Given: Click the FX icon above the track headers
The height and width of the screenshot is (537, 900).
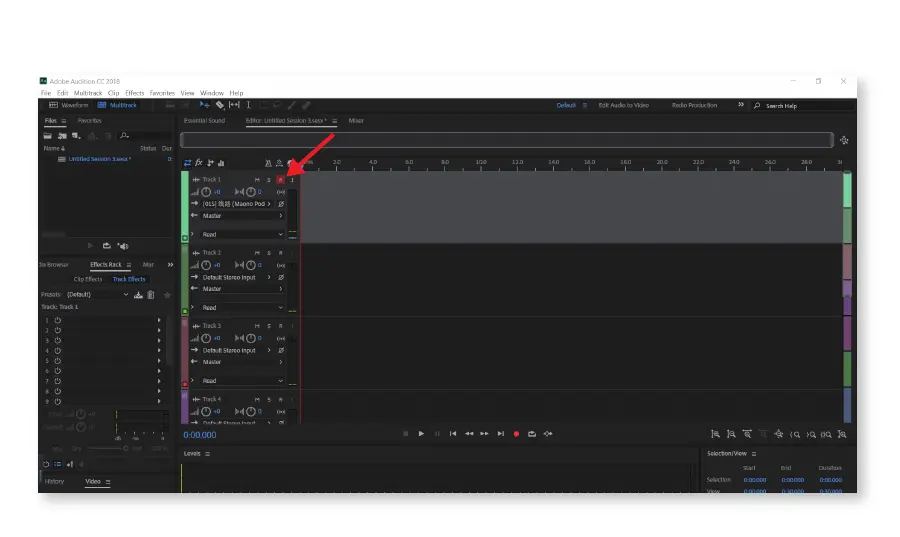Looking at the screenshot, I should 198,162.
